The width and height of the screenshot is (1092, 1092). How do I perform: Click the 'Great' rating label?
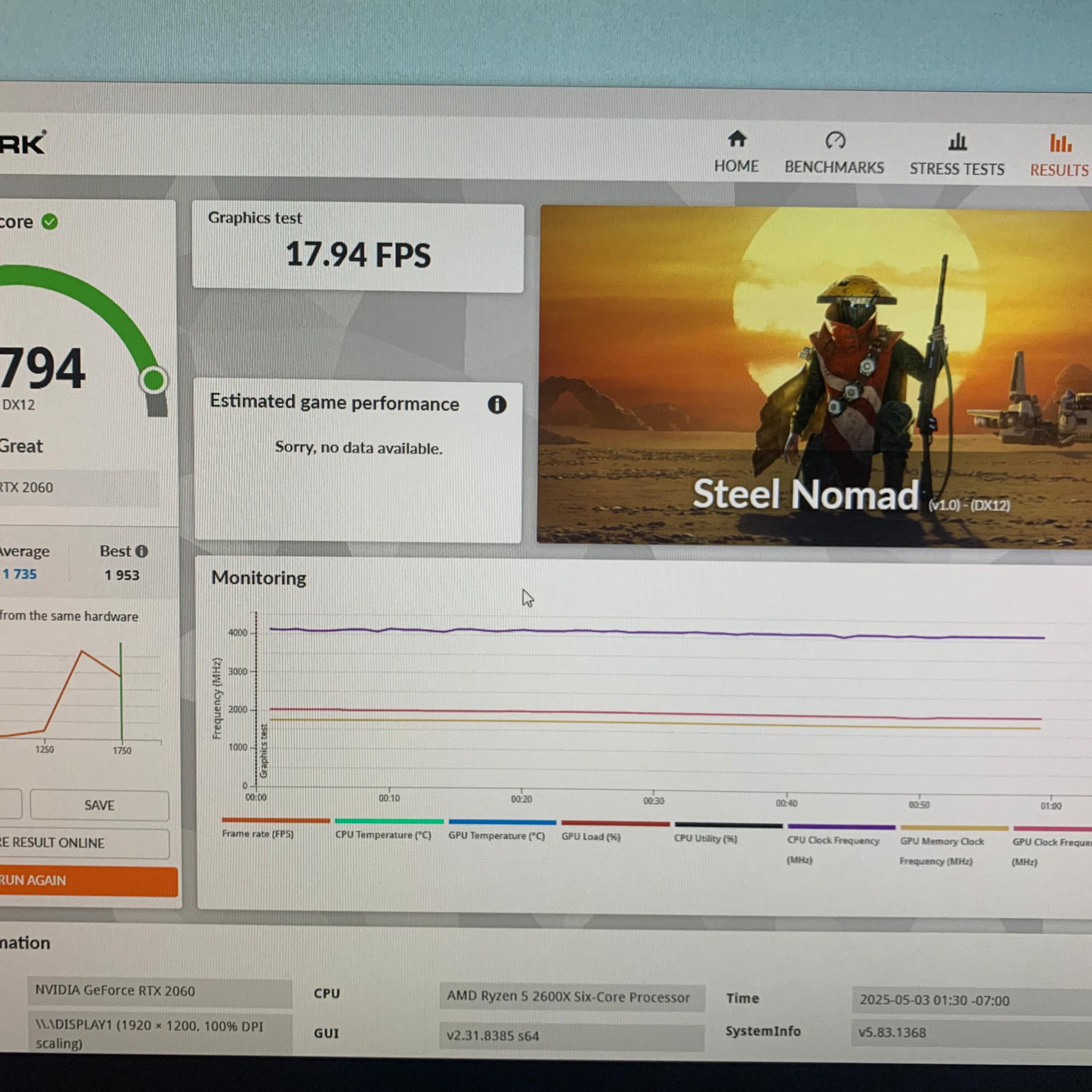(21, 446)
